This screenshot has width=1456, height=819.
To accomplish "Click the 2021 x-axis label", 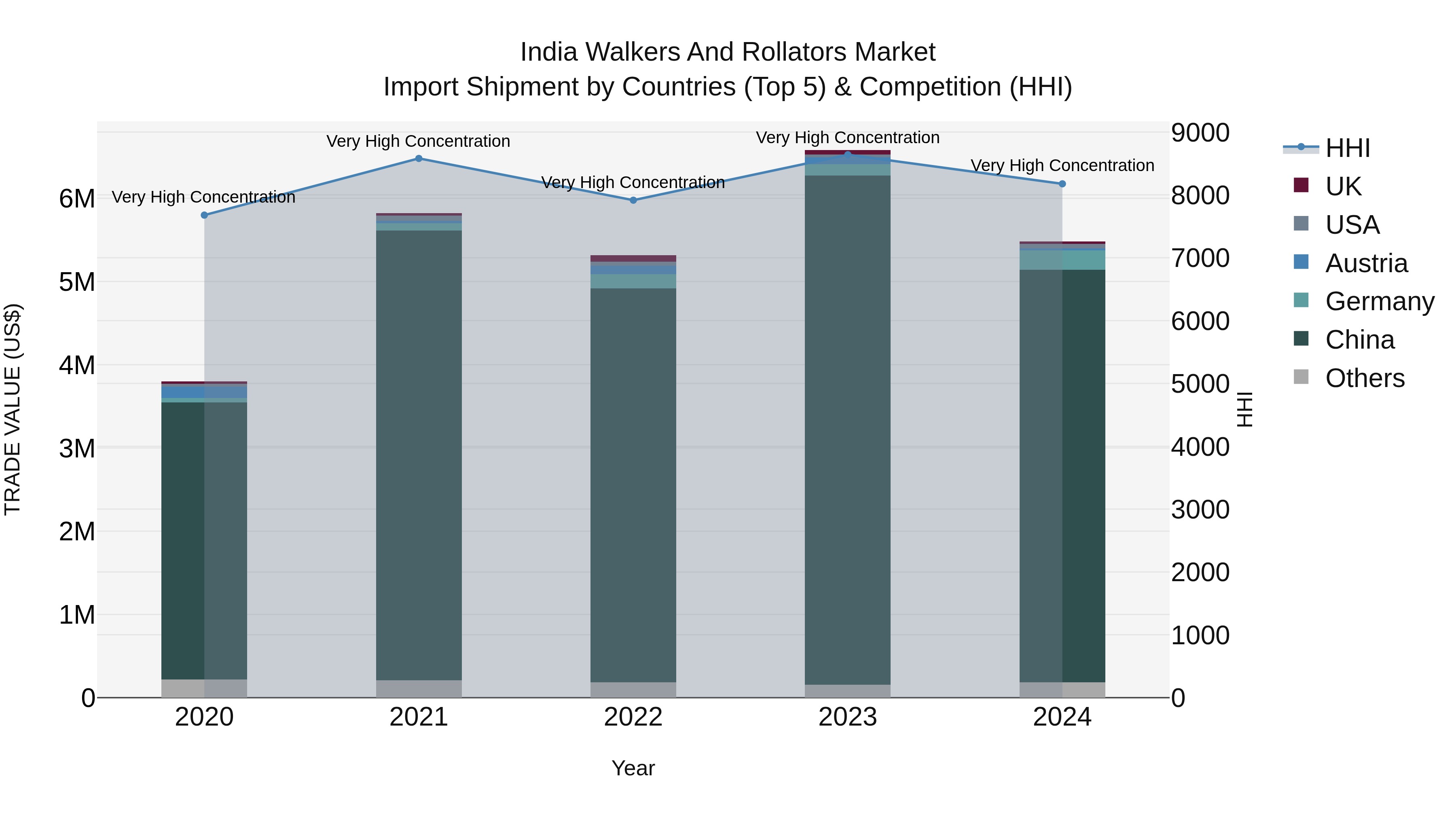I will click(419, 717).
